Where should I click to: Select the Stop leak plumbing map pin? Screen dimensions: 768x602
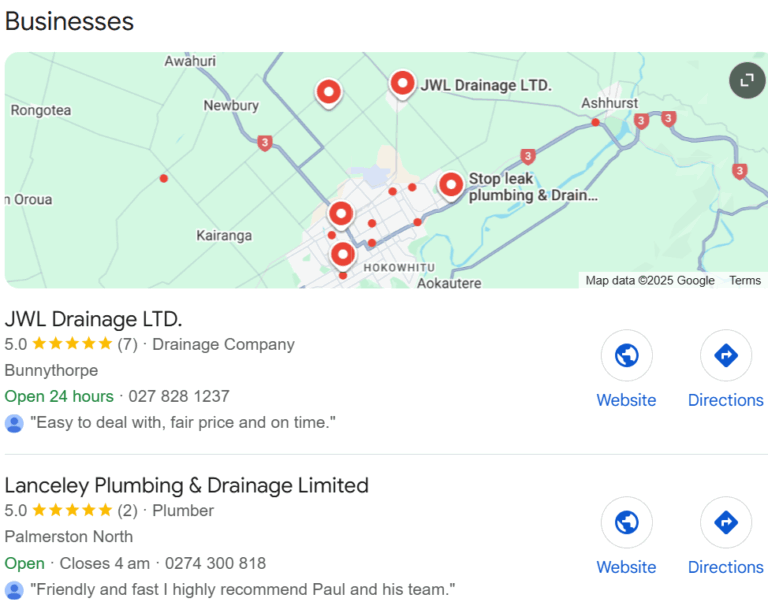pyautogui.click(x=451, y=185)
